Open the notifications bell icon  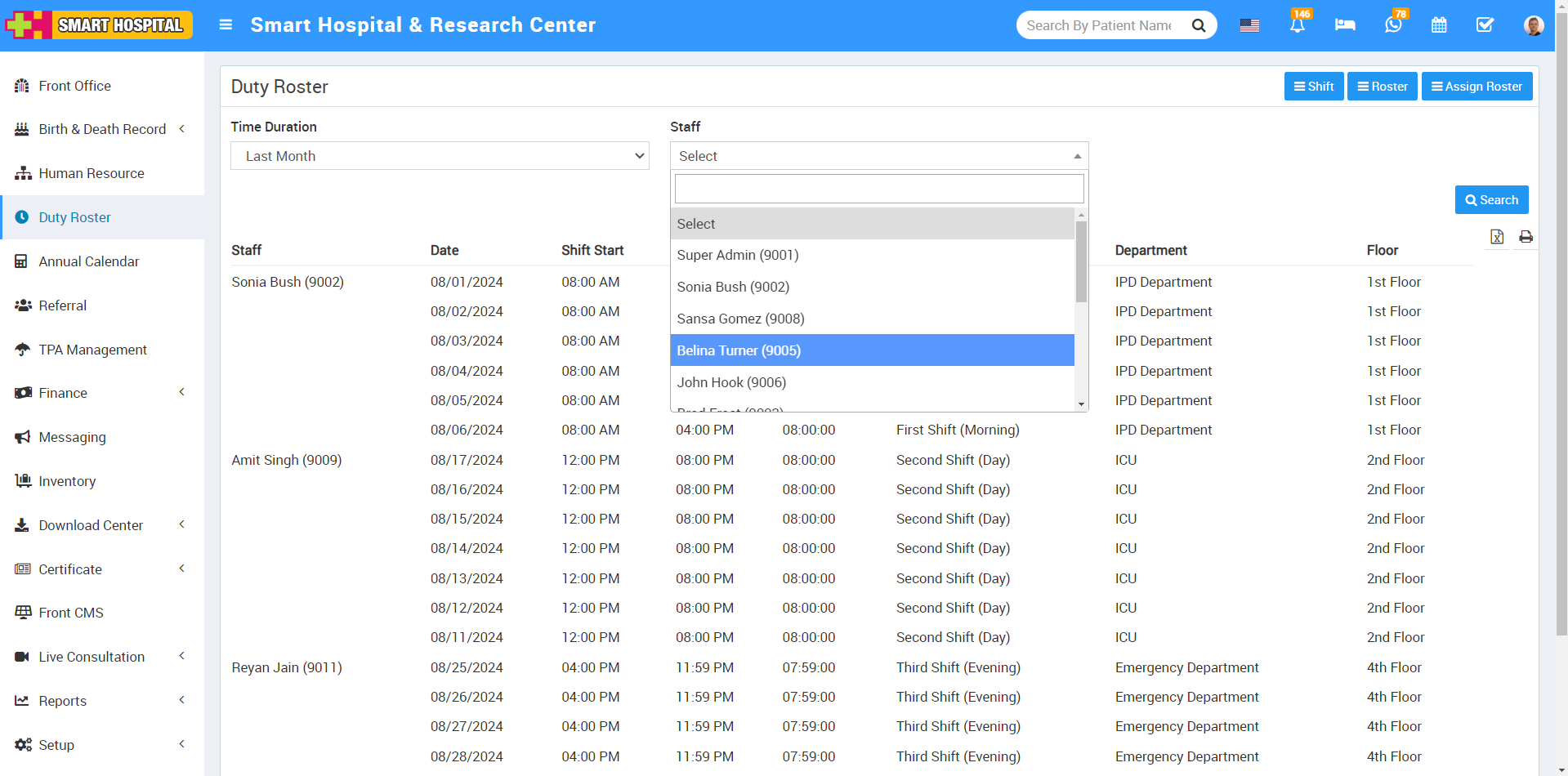point(1297,25)
